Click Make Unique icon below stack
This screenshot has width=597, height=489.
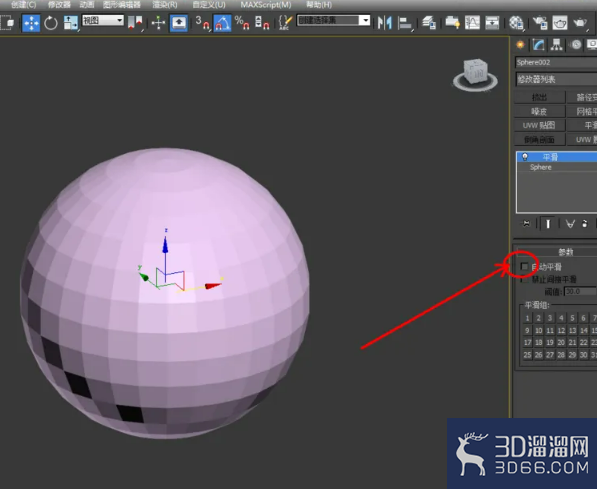(570, 224)
